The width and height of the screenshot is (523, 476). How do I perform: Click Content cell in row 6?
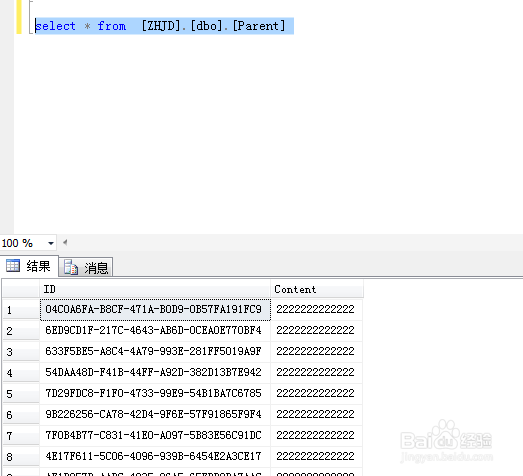pyautogui.click(x=317, y=415)
